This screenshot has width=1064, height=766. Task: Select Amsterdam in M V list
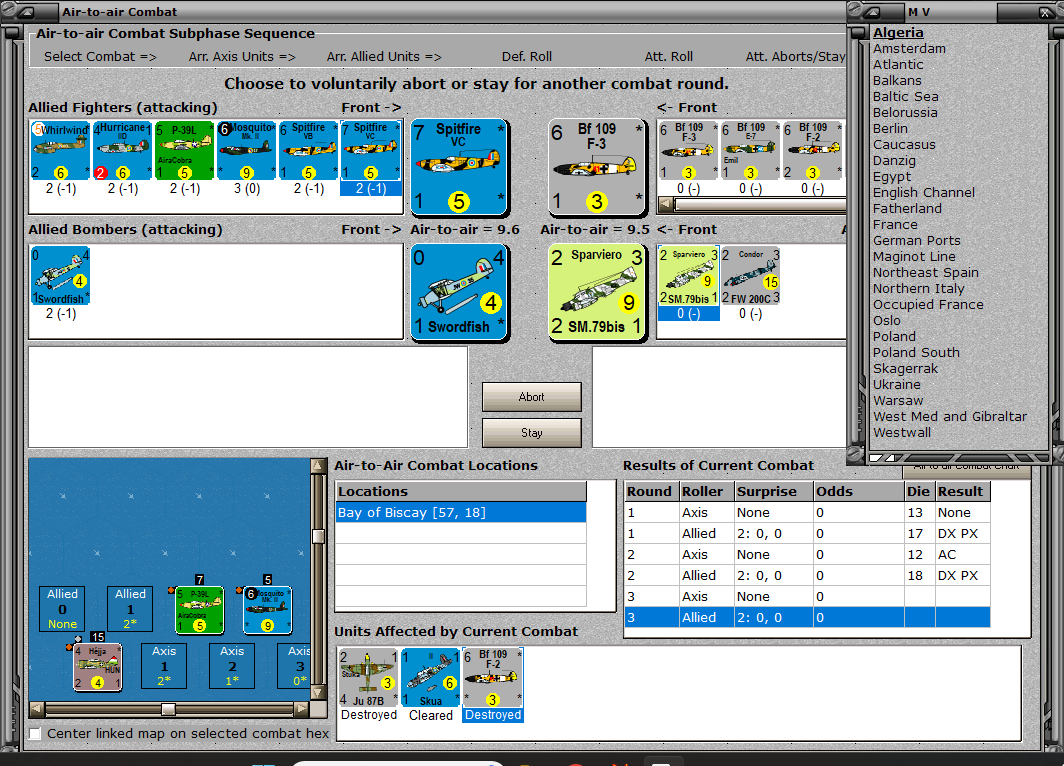coord(909,48)
